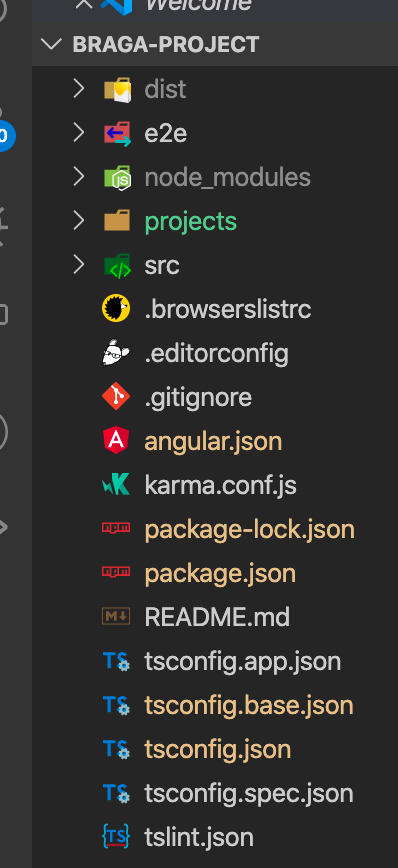Click the markdown icon beside README.md
Viewport: 398px width, 868px height.
point(116,616)
